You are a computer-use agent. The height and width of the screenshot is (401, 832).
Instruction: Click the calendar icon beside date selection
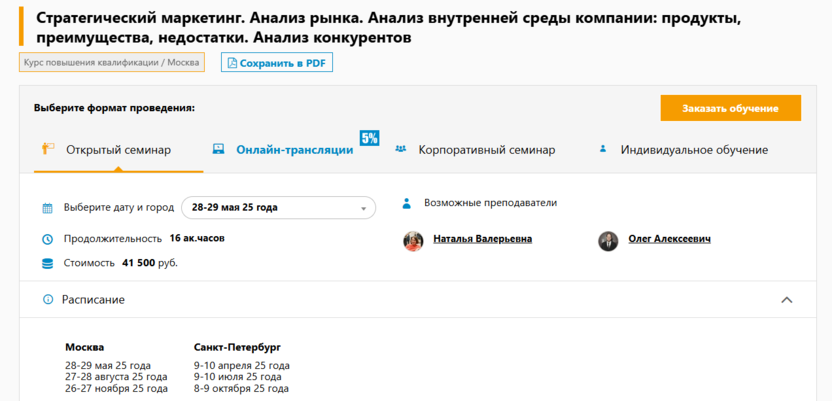47,208
